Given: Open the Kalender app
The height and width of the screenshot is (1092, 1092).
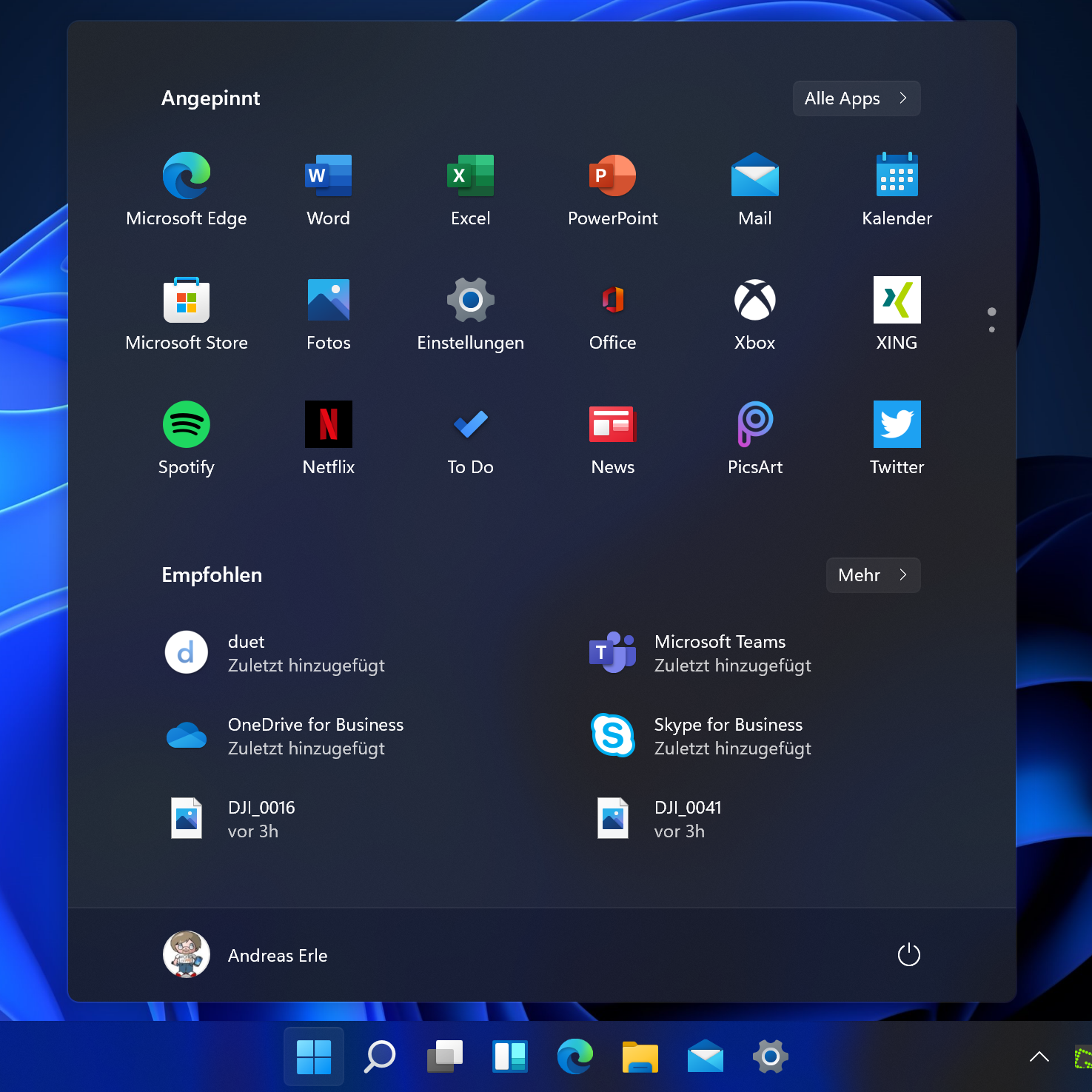Looking at the screenshot, I should [897, 190].
